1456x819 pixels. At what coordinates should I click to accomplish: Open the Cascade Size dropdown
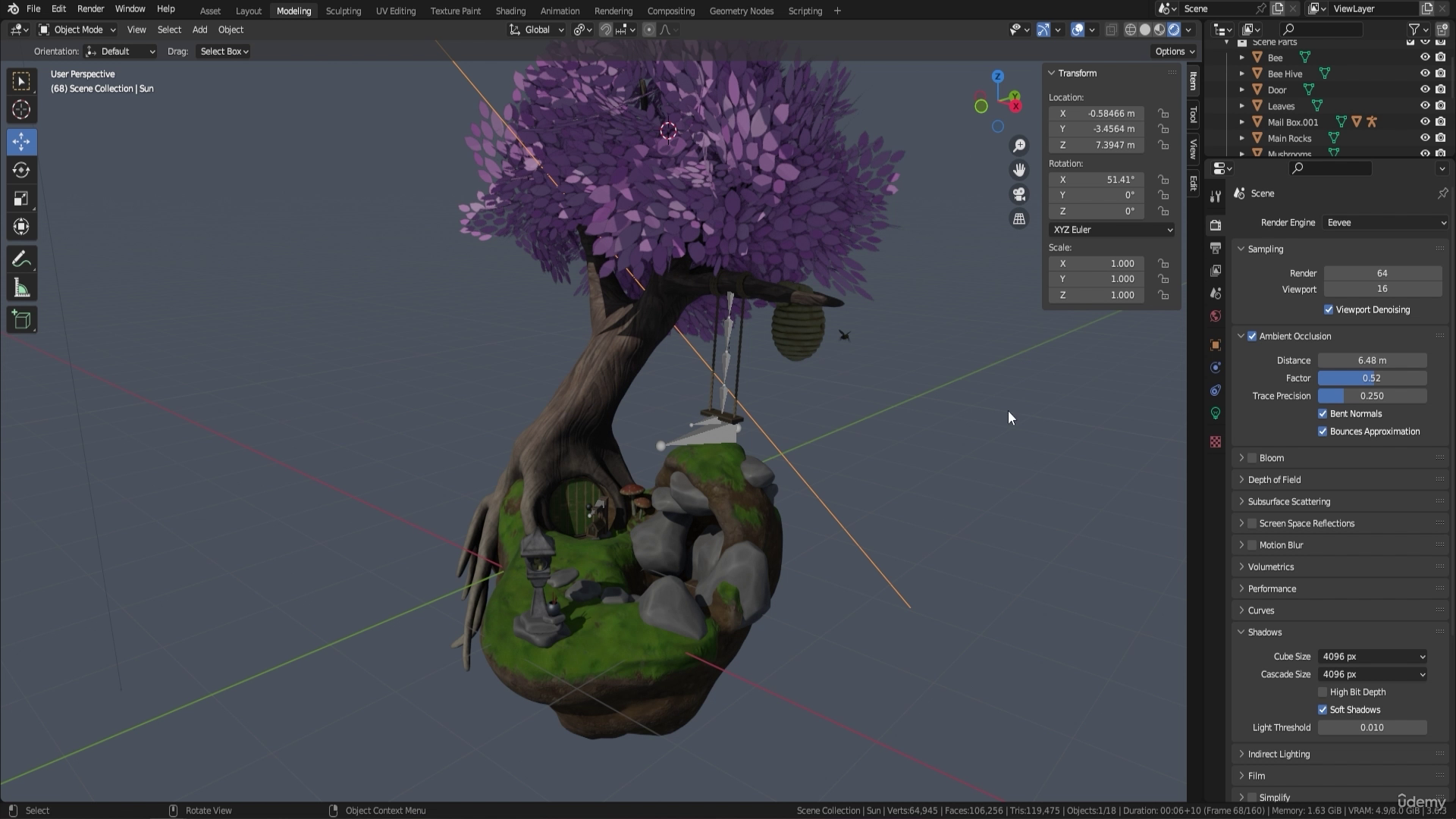(1373, 675)
